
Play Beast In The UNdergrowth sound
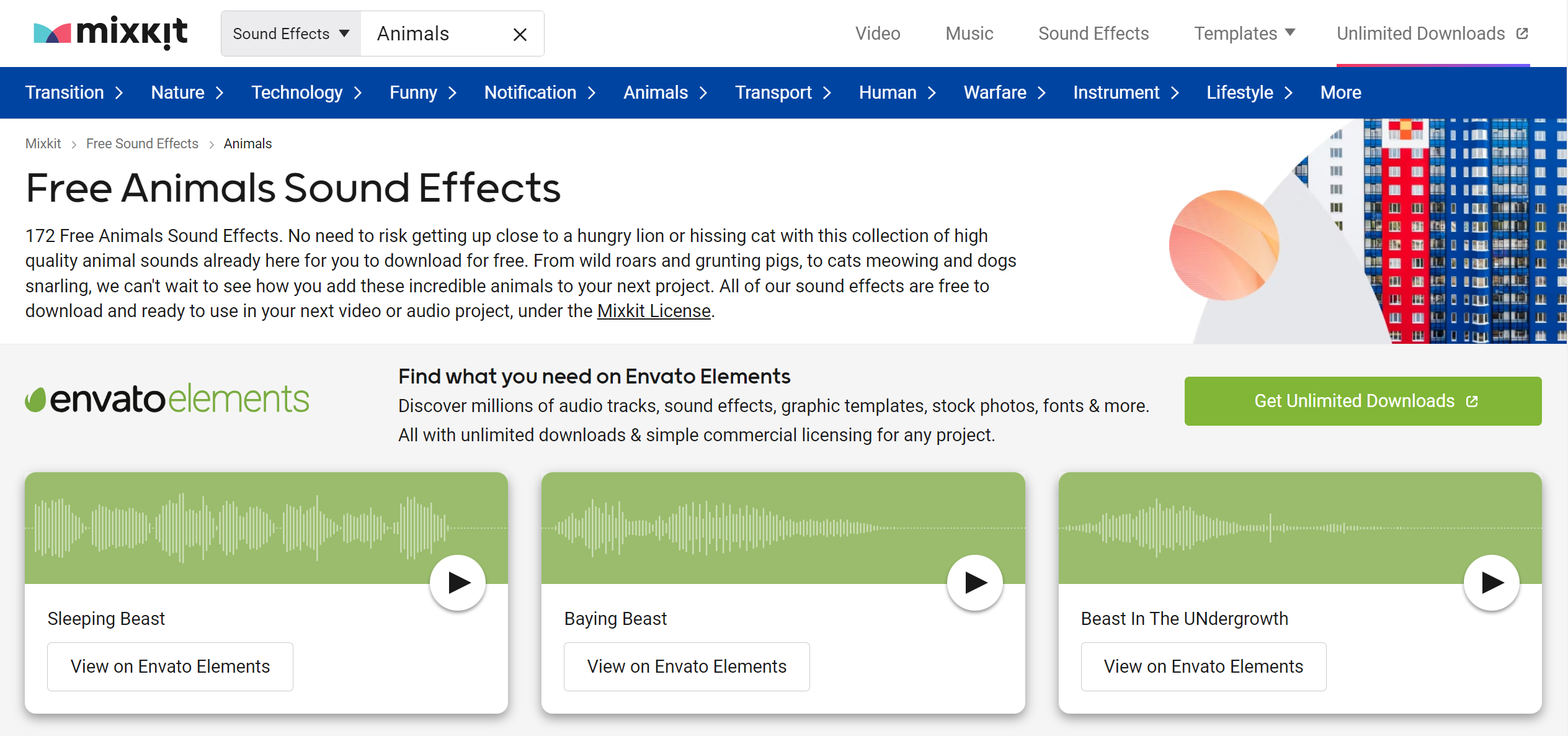coord(1491,583)
